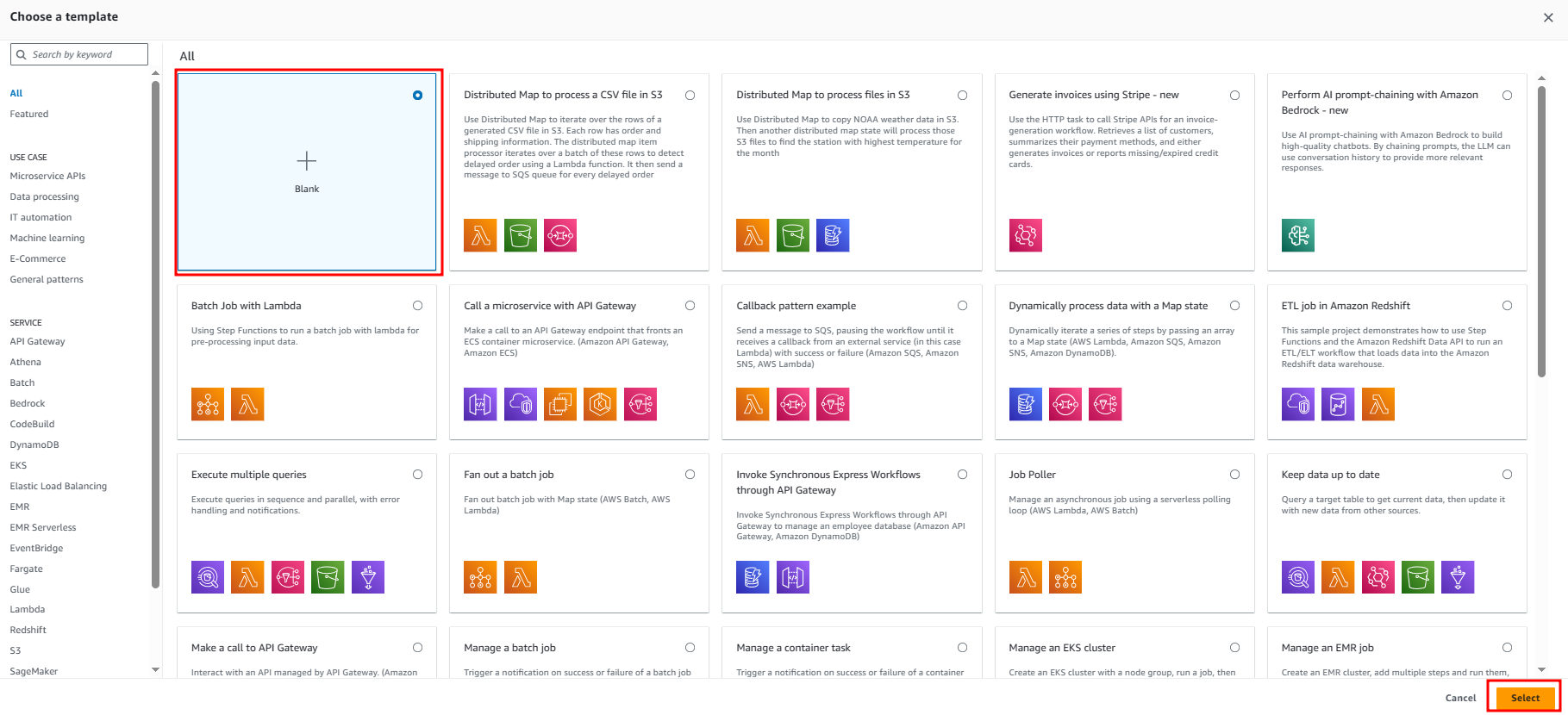The height and width of the screenshot is (715, 1568).
Task: Click the Manage an EMR job card title
Action: [1327, 648]
